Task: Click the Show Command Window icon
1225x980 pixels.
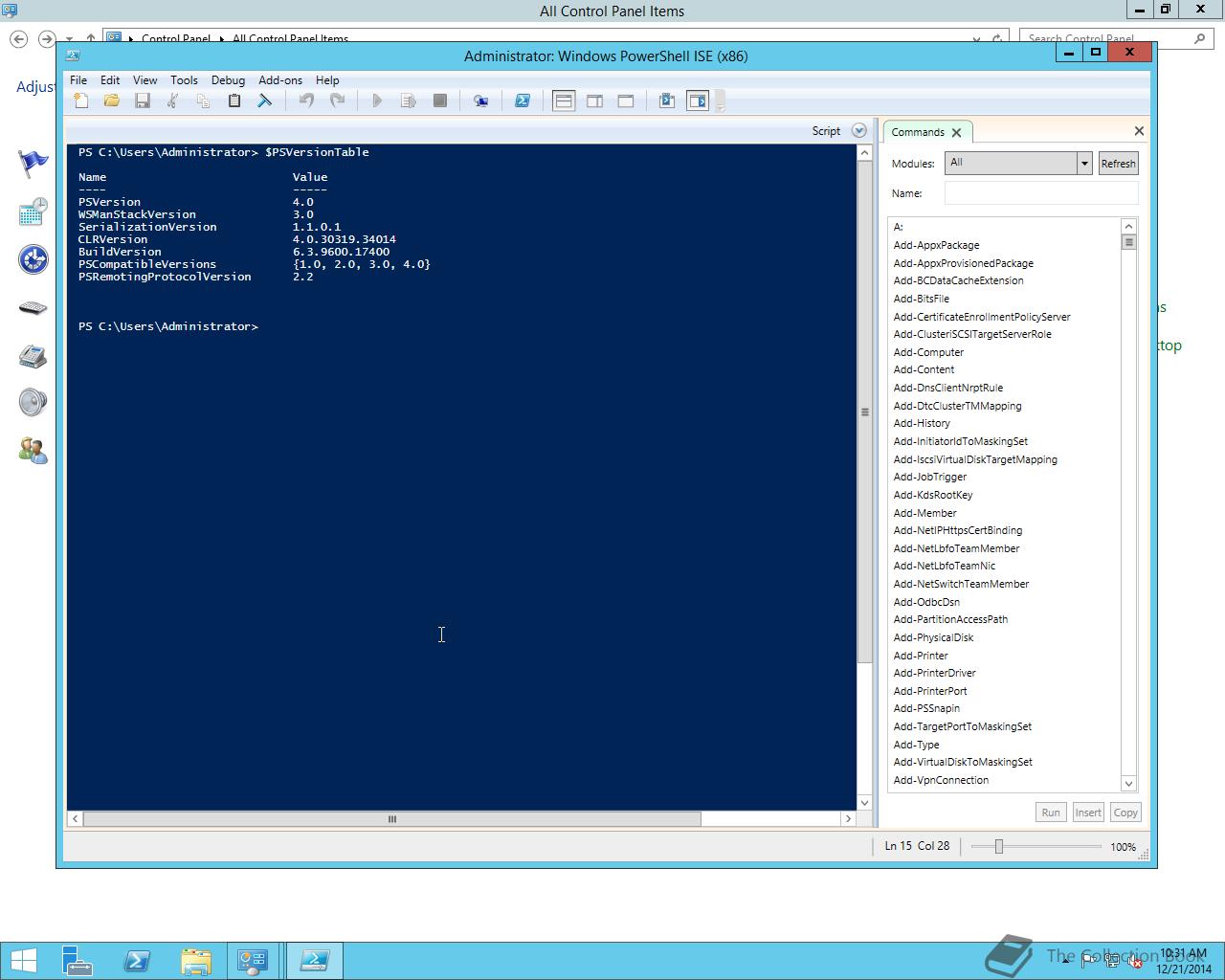Action: pos(667,100)
